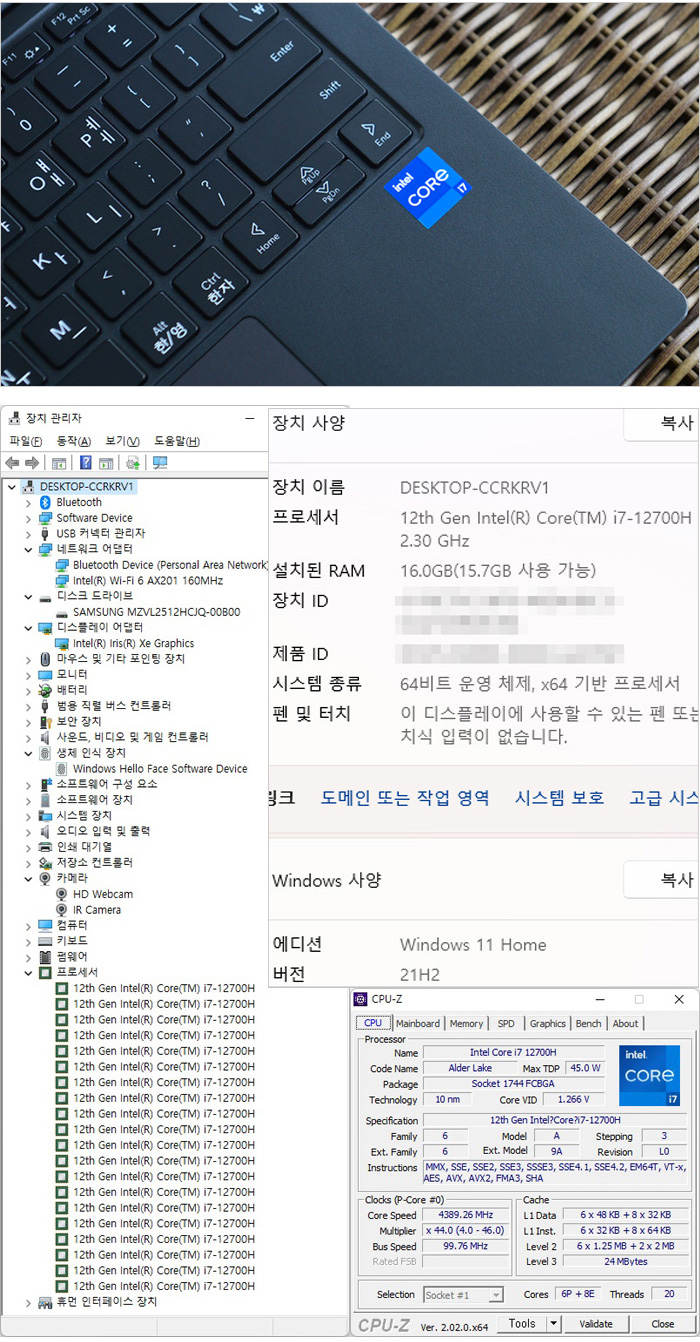The image size is (700, 1342).
Task: Select the 모니터 category icon
Action: 45,674
